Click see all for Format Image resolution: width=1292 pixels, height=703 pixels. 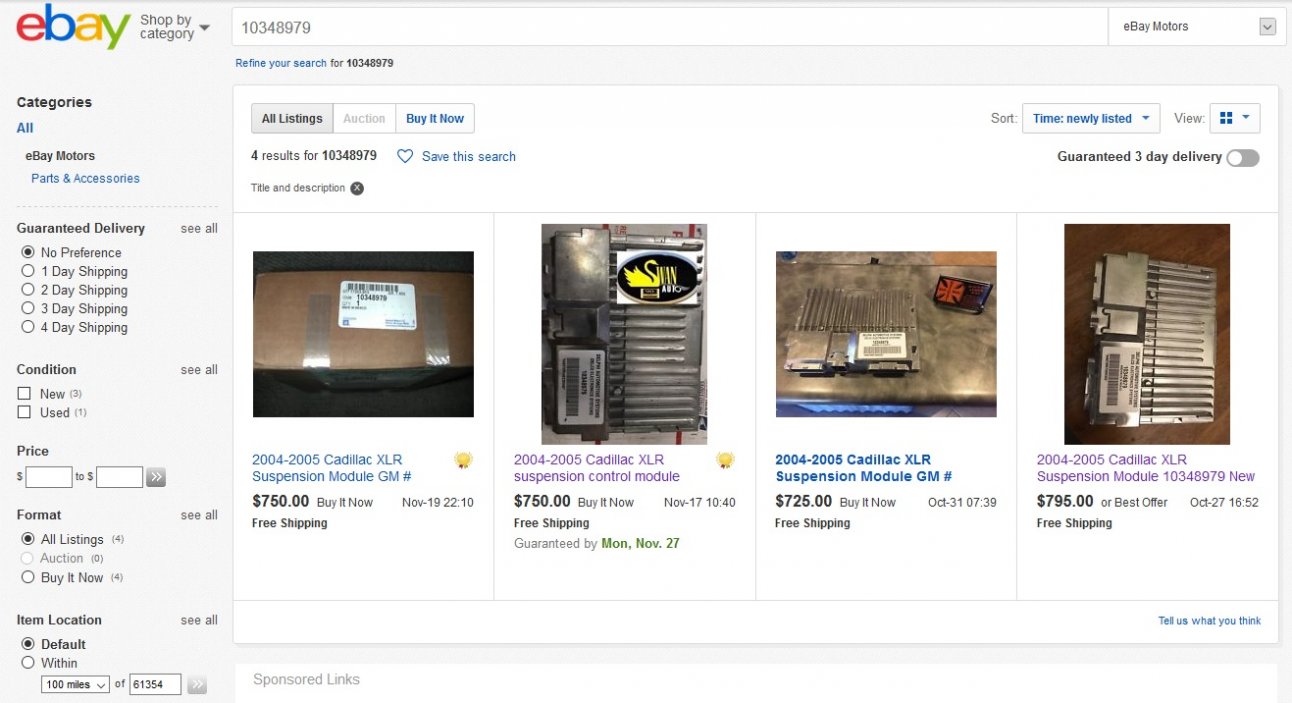click(x=199, y=515)
